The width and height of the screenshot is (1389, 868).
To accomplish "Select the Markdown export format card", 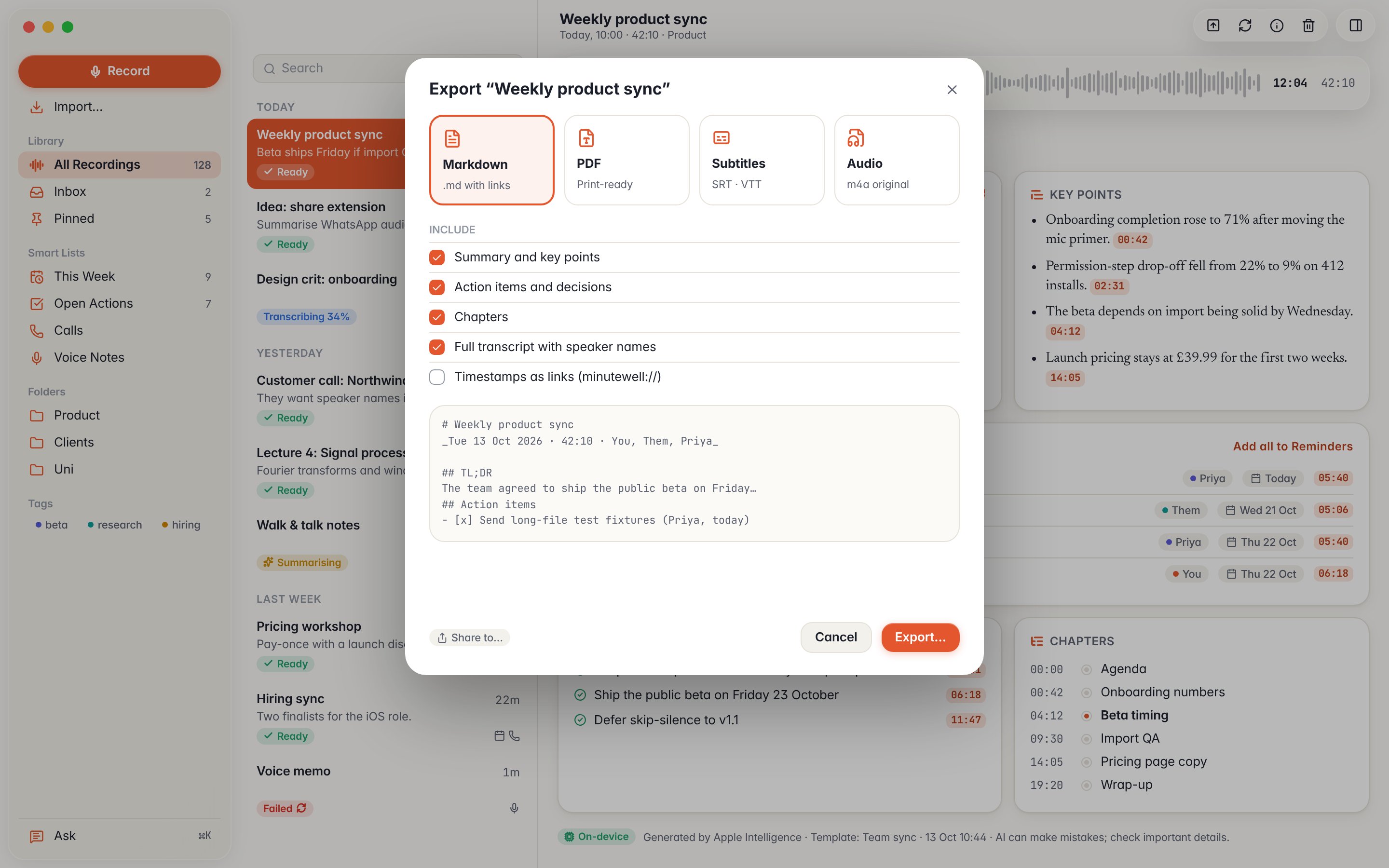I will tap(491, 160).
